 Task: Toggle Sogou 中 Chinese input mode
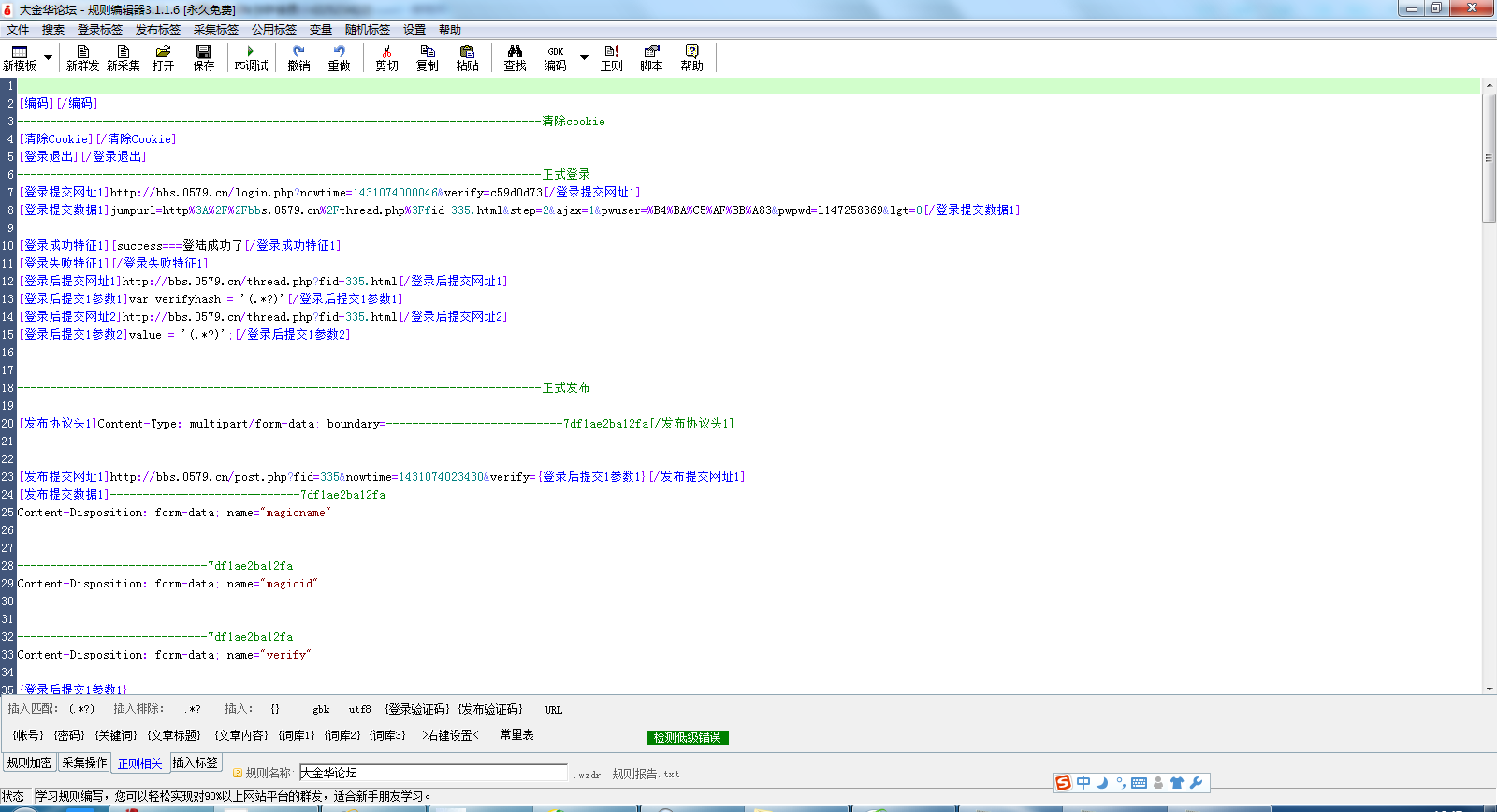tap(1083, 783)
